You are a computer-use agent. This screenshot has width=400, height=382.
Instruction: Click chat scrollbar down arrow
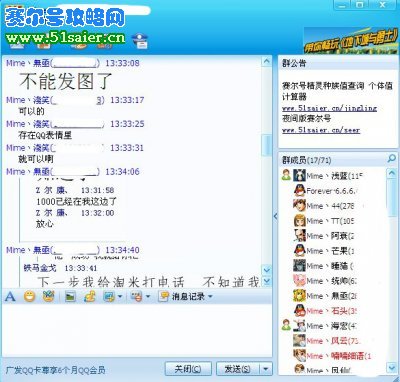tap(266, 269)
